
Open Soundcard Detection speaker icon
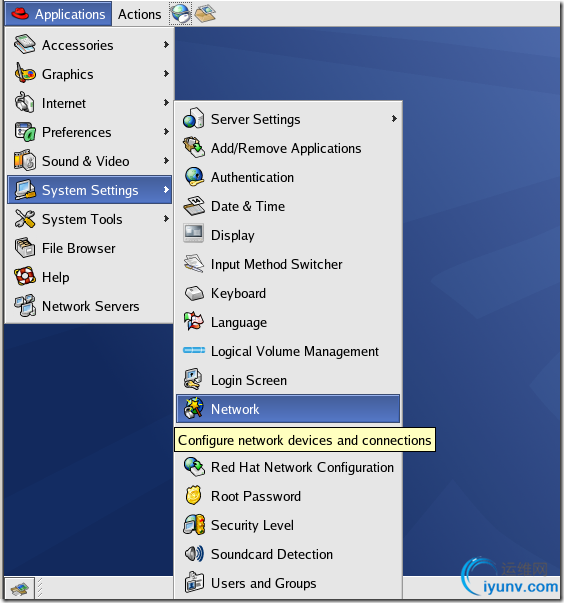(194, 554)
